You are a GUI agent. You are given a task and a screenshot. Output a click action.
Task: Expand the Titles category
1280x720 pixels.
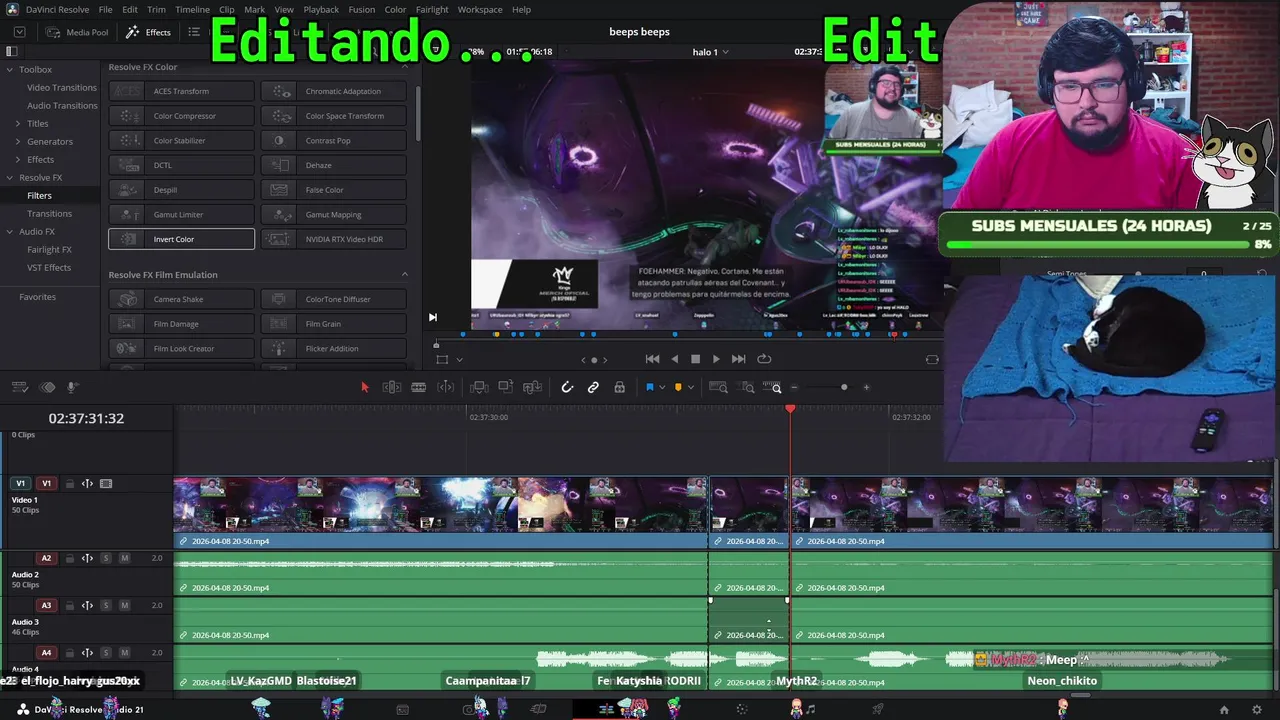[x=18, y=124]
